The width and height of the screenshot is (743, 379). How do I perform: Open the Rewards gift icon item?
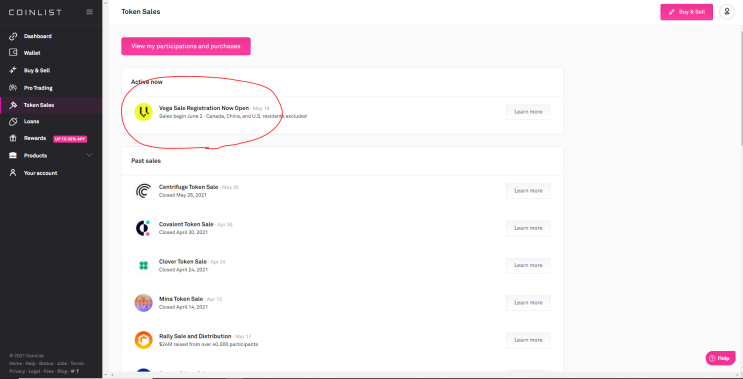[x=13, y=138]
